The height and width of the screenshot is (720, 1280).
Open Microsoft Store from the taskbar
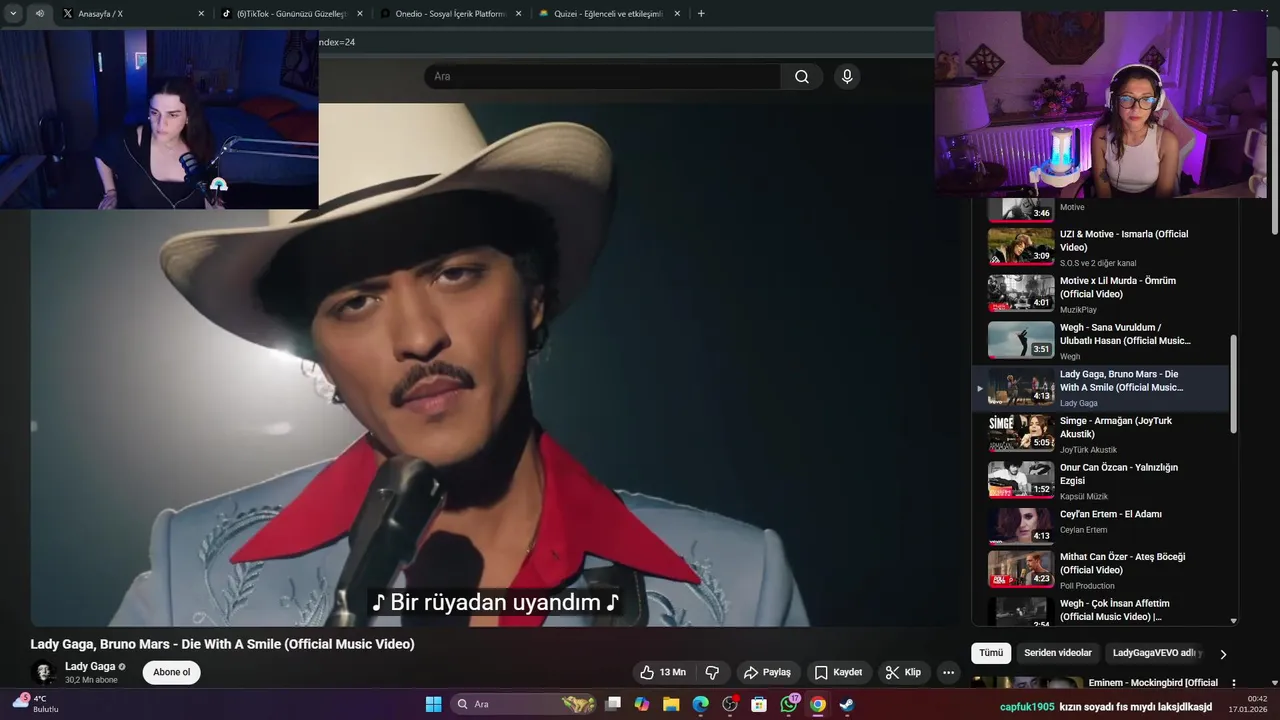coord(759,704)
